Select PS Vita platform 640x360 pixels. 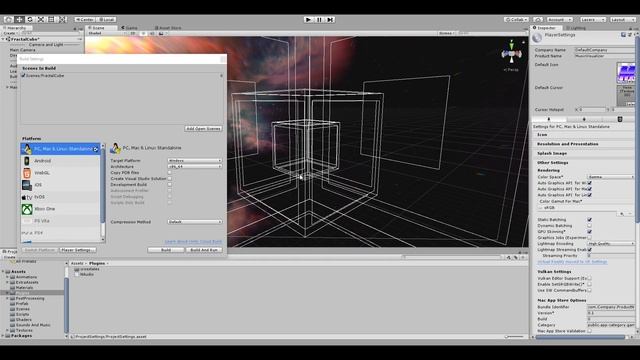[60, 221]
